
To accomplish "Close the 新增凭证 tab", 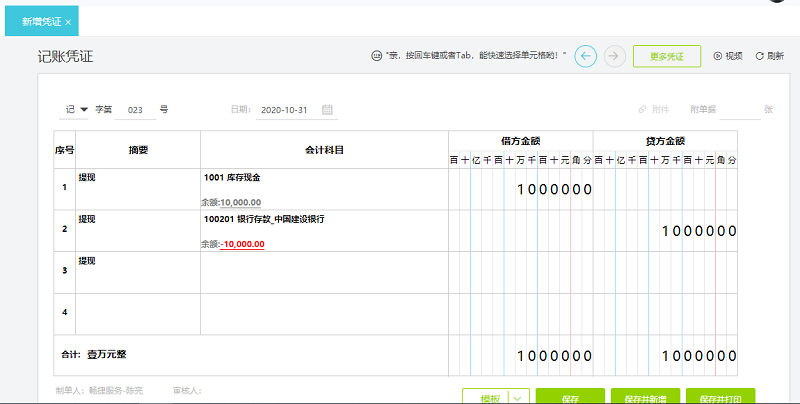I will click(x=68, y=22).
